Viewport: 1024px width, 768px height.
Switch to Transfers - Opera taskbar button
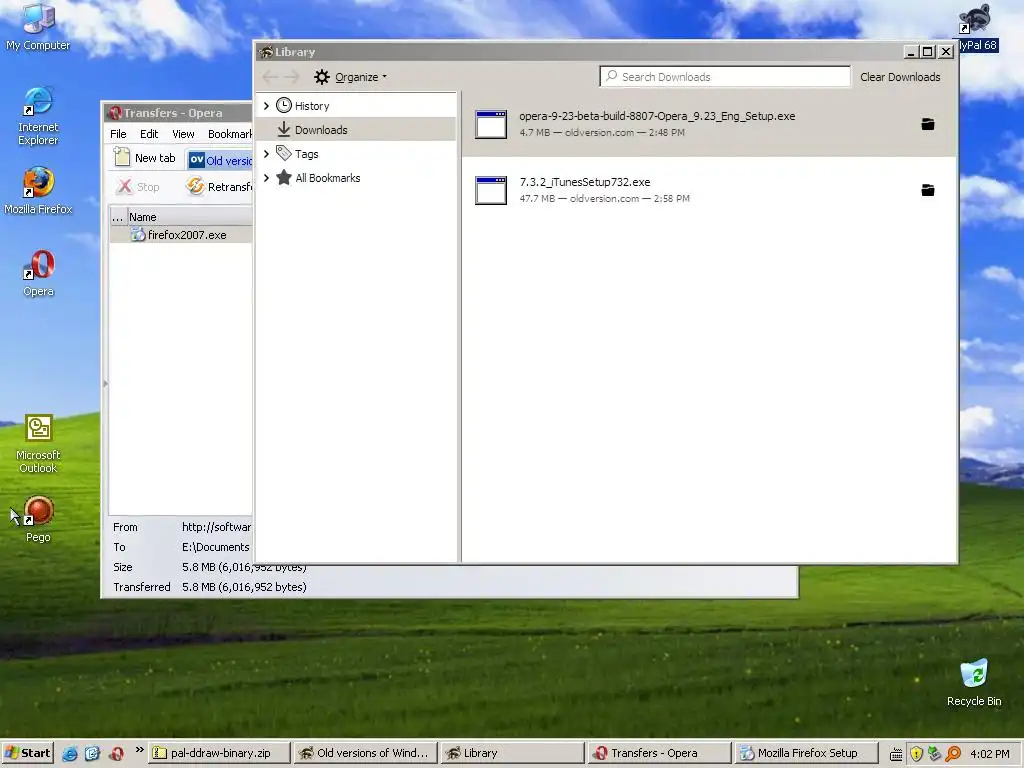[659, 754]
